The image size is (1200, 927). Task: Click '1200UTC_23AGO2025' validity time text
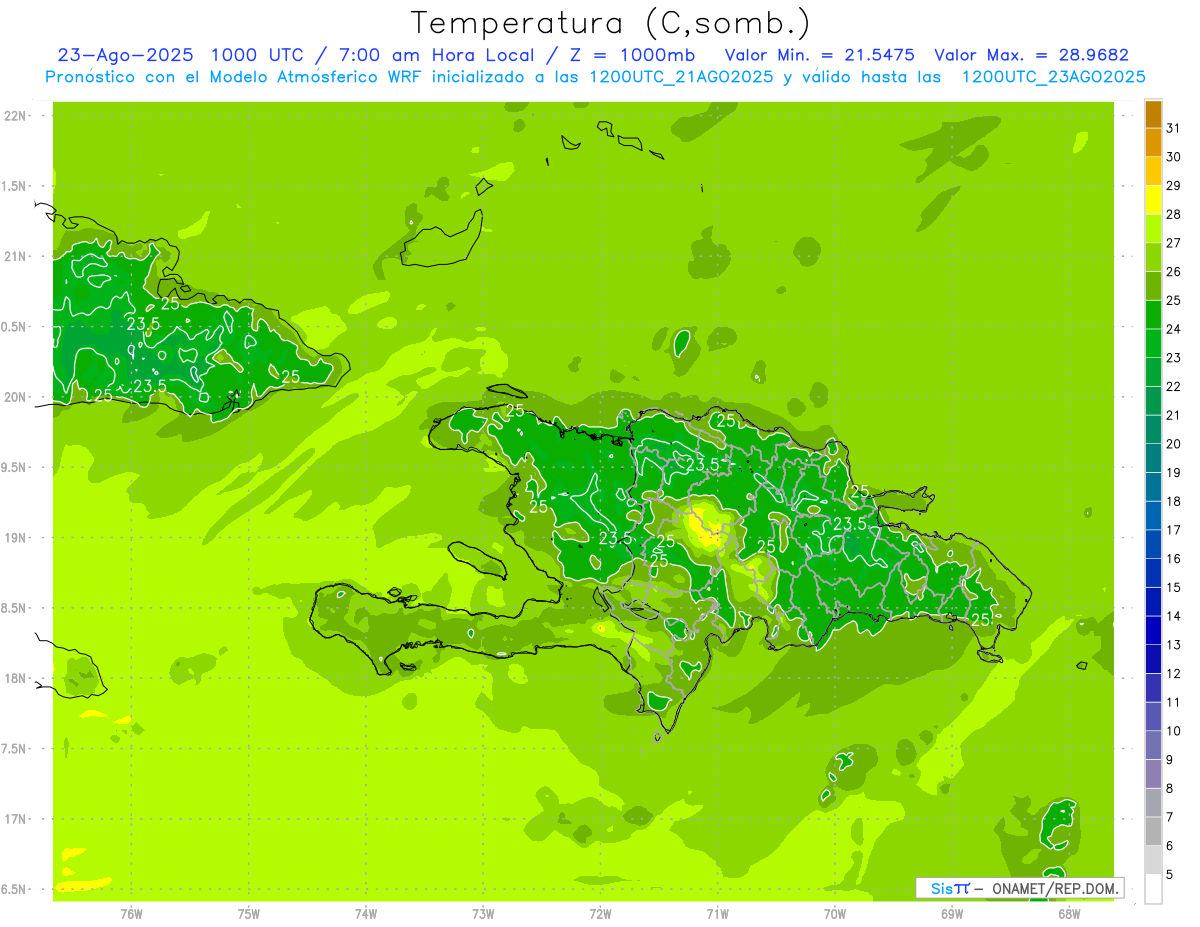[1053, 77]
